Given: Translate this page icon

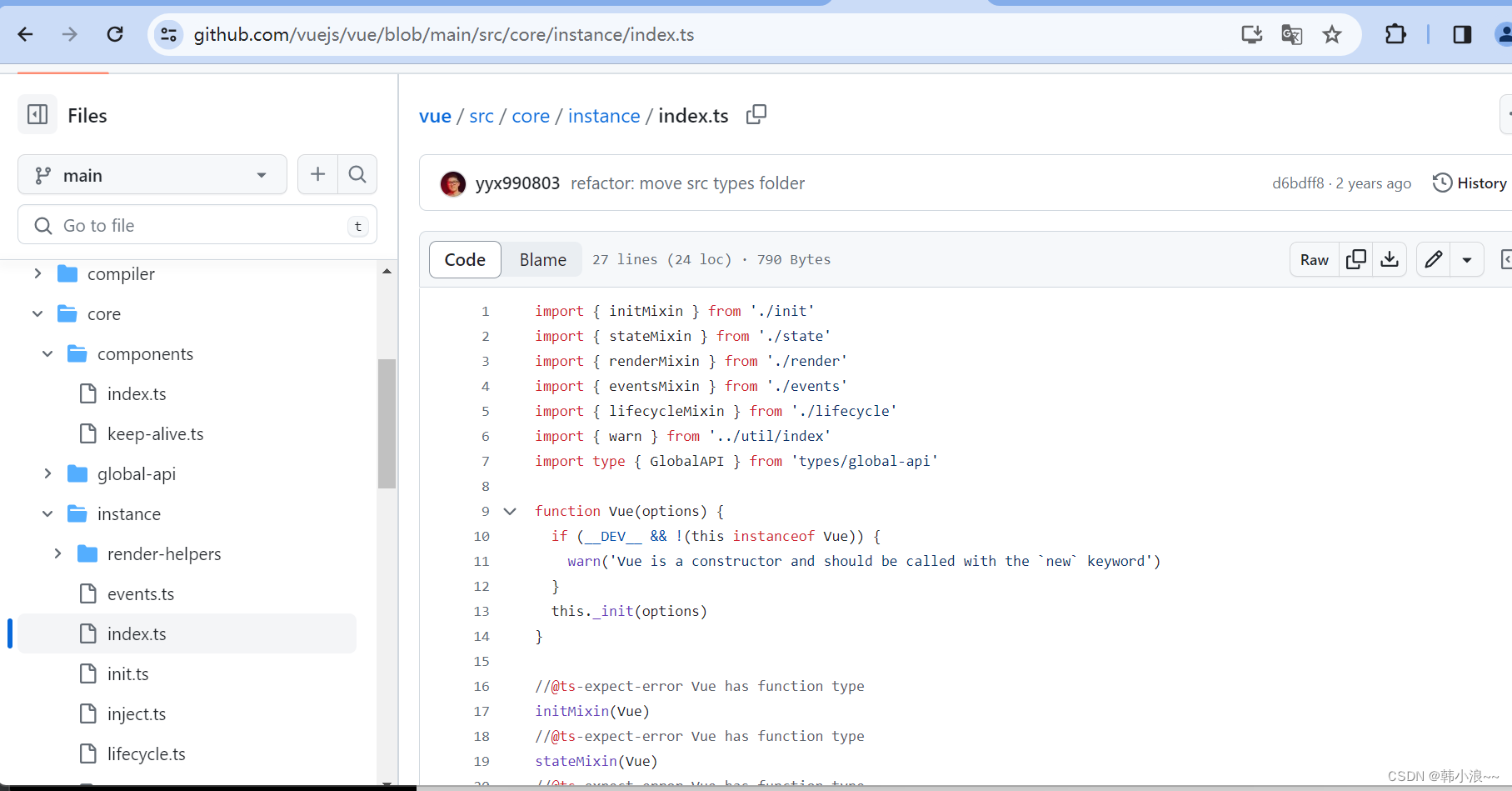Looking at the screenshot, I should click(x=1292, y=34).
